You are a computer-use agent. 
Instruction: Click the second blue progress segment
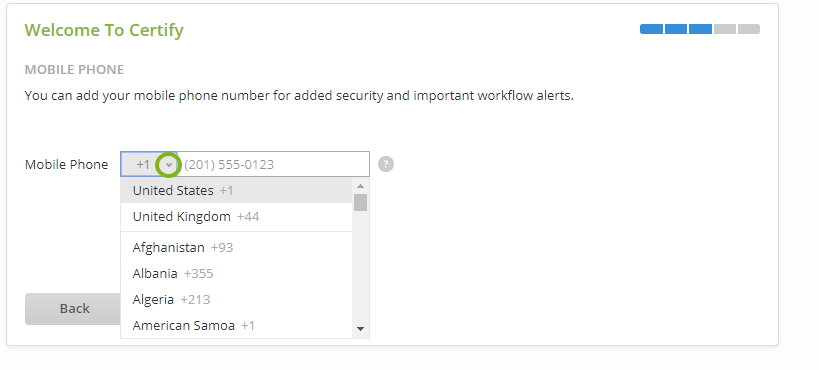676,29
